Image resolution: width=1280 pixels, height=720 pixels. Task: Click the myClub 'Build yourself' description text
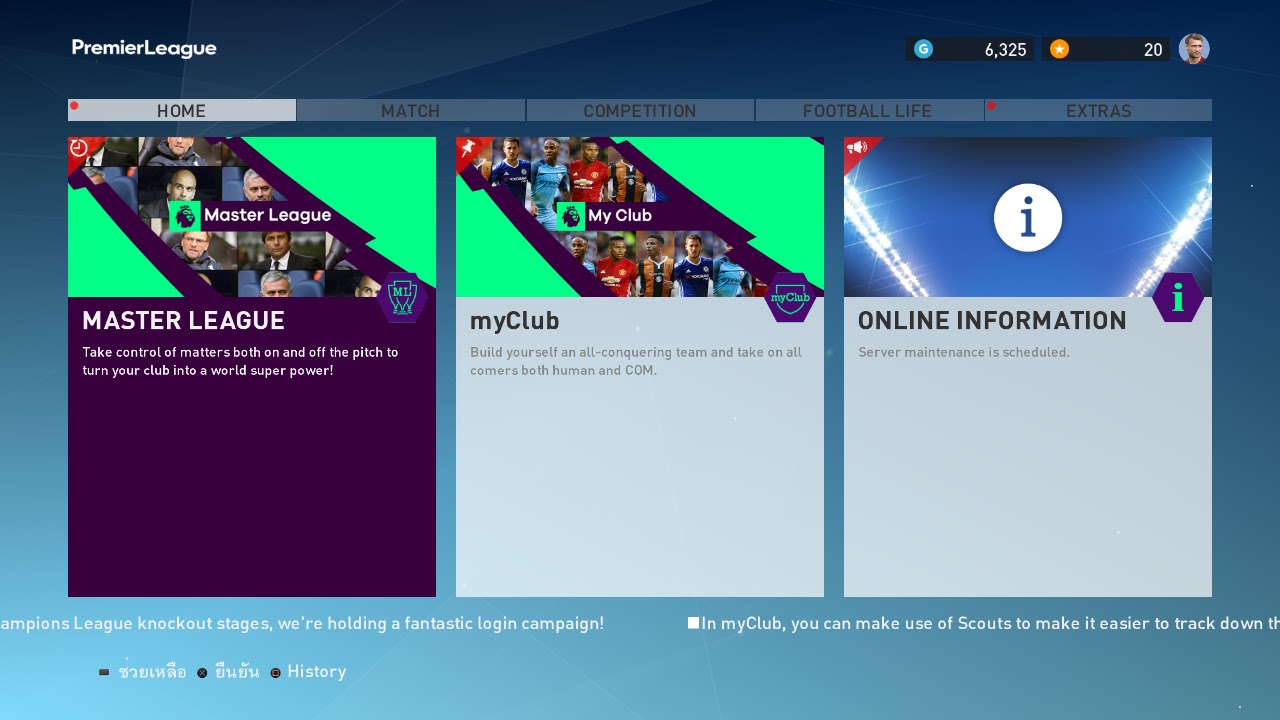click(636, 361)
